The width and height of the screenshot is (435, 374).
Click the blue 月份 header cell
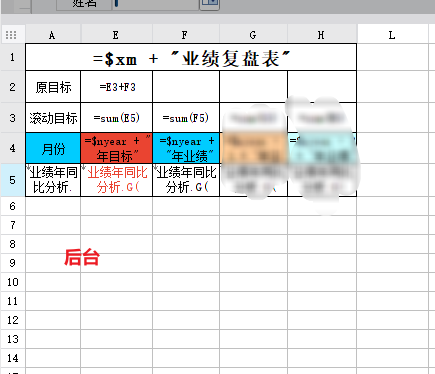pos(53,148)
